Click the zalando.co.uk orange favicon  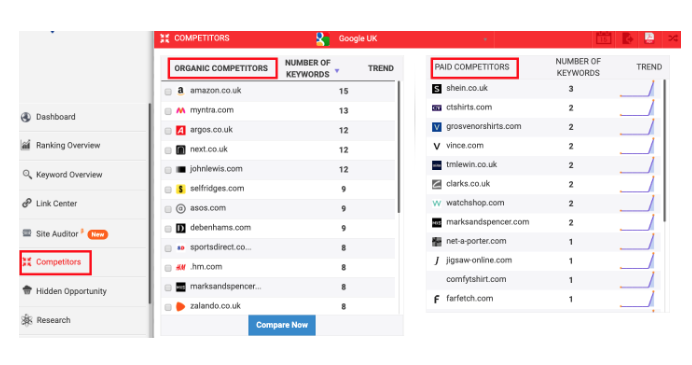[x=181, y=306]
